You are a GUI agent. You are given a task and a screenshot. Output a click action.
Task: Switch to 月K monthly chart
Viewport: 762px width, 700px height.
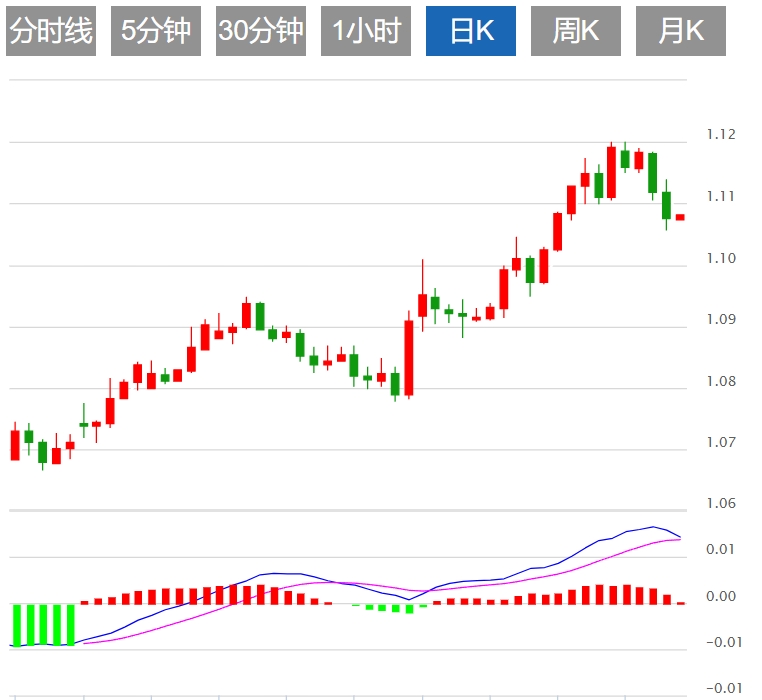click(681, 31)
